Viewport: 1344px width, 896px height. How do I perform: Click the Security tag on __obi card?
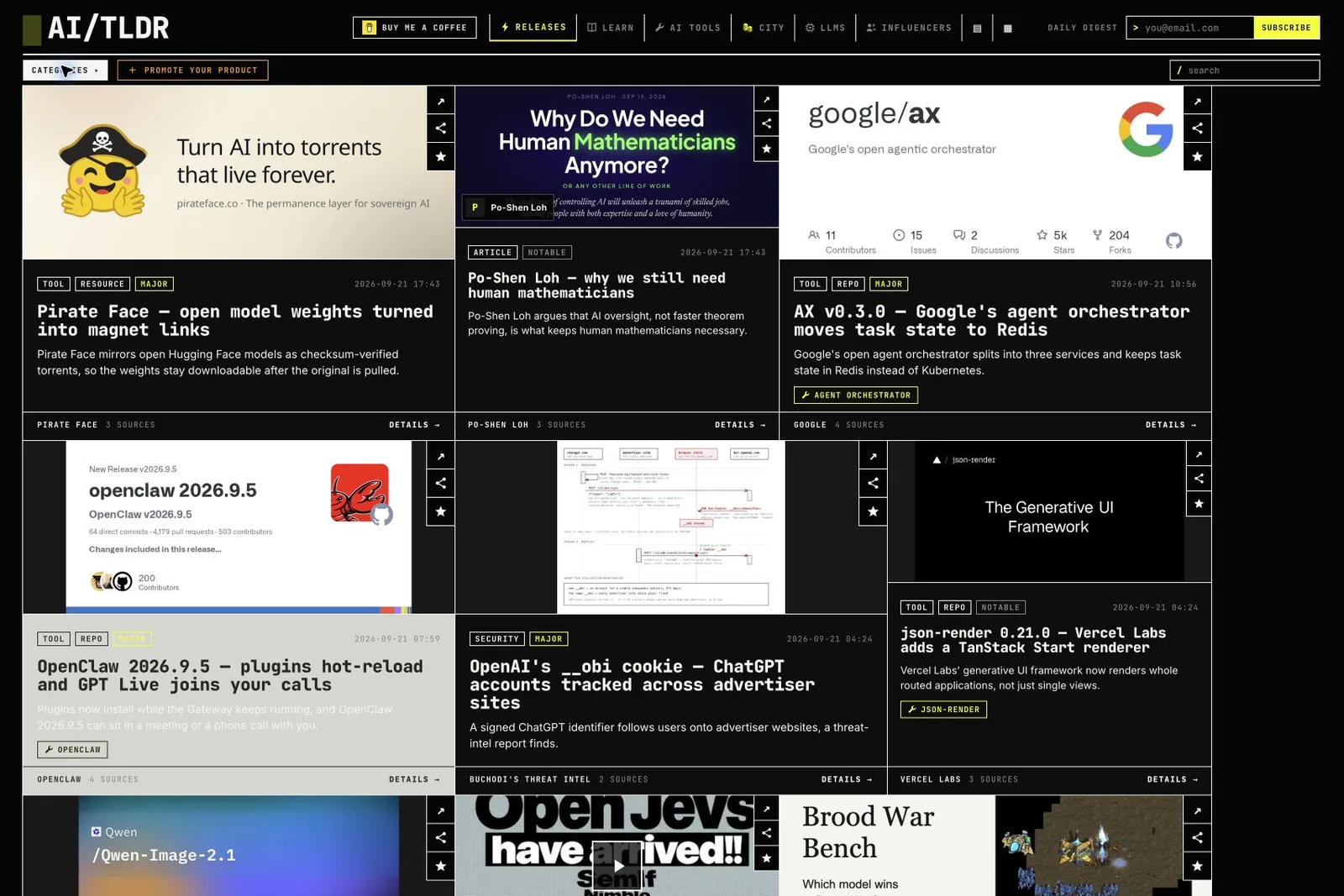click(x=497, y=639)
